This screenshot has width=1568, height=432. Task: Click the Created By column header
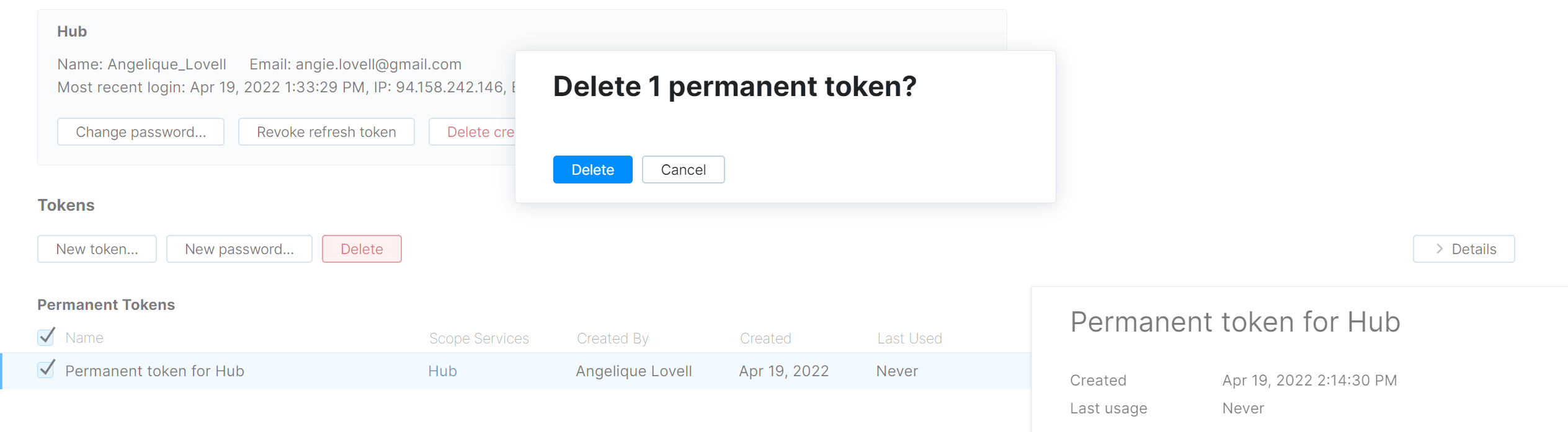612,338
